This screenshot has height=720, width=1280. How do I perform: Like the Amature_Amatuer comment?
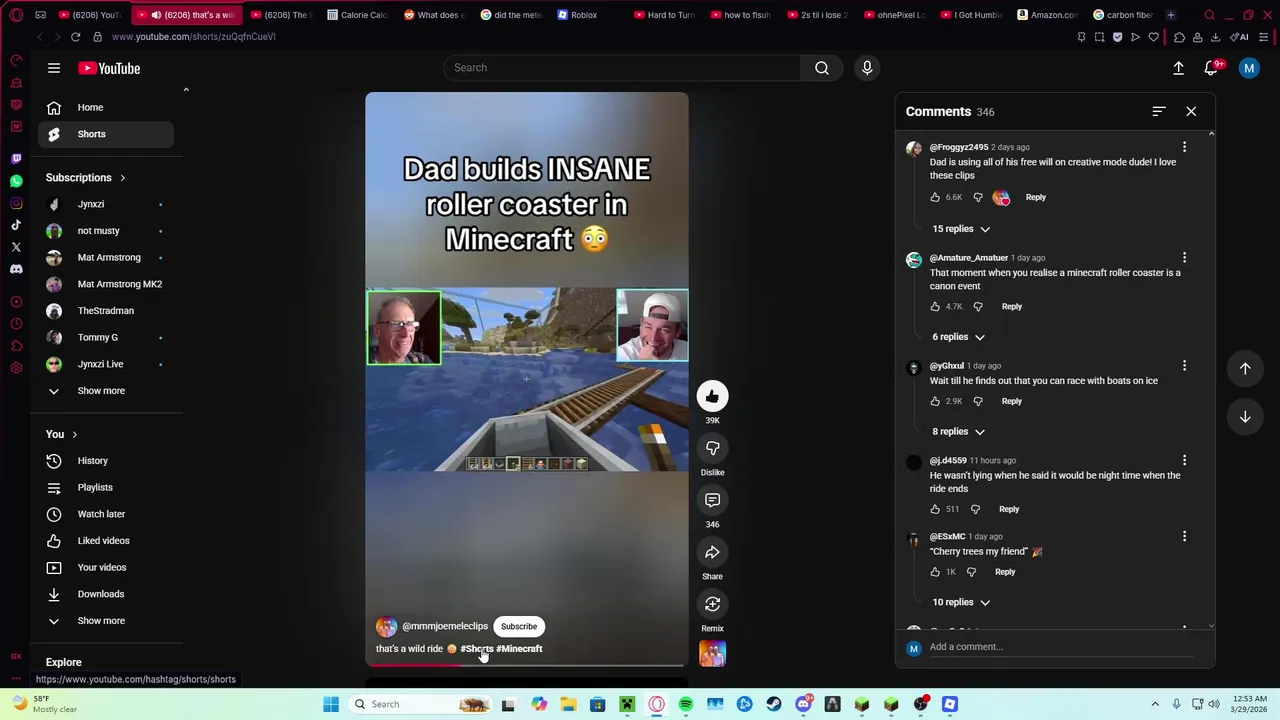[935, 306]
